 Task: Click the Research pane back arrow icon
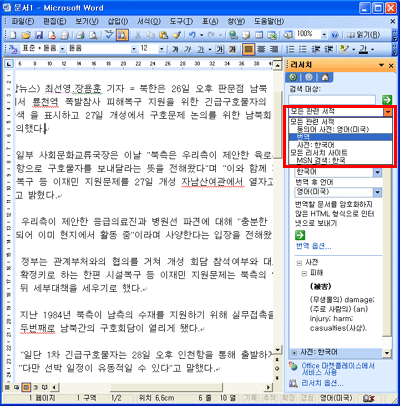293,78
